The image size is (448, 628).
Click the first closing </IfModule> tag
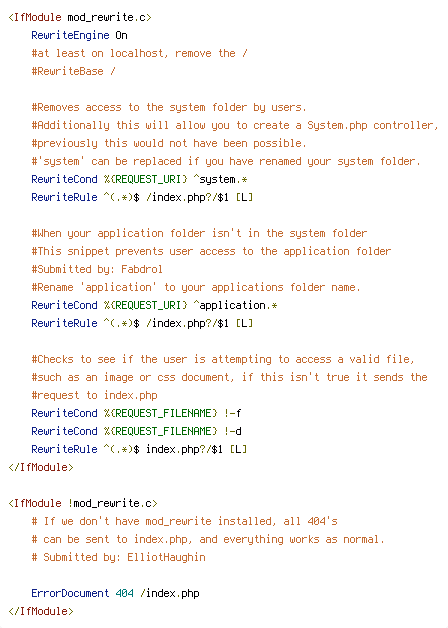[x=40, y=467]
